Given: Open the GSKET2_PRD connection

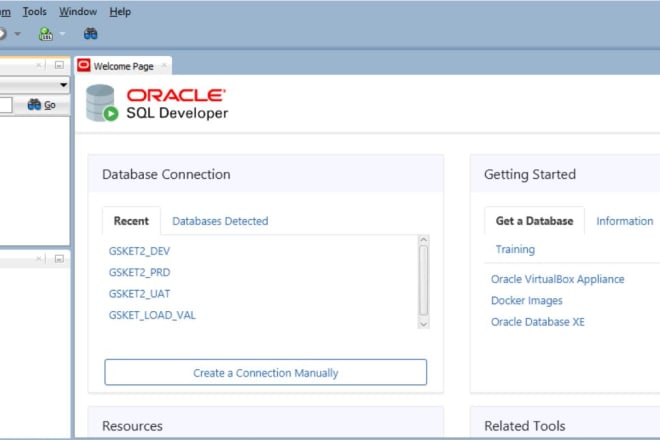Looking at the screenshot, I should coord(139,272).
